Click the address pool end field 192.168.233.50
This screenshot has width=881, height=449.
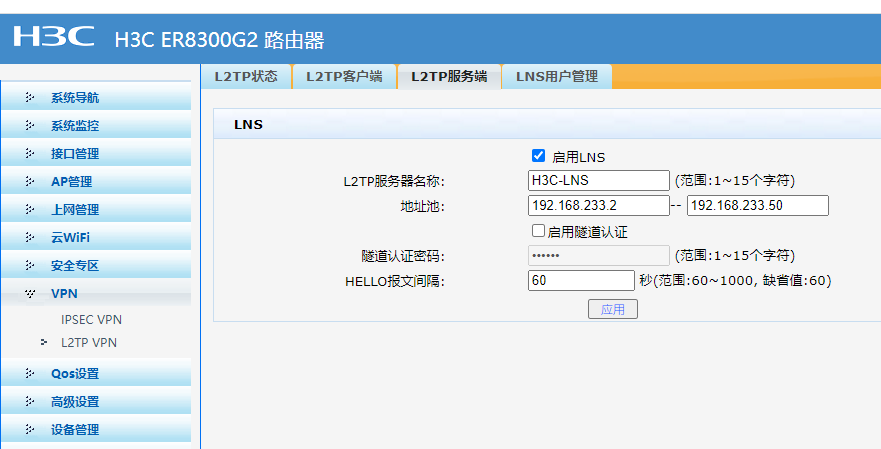[758, 205]
